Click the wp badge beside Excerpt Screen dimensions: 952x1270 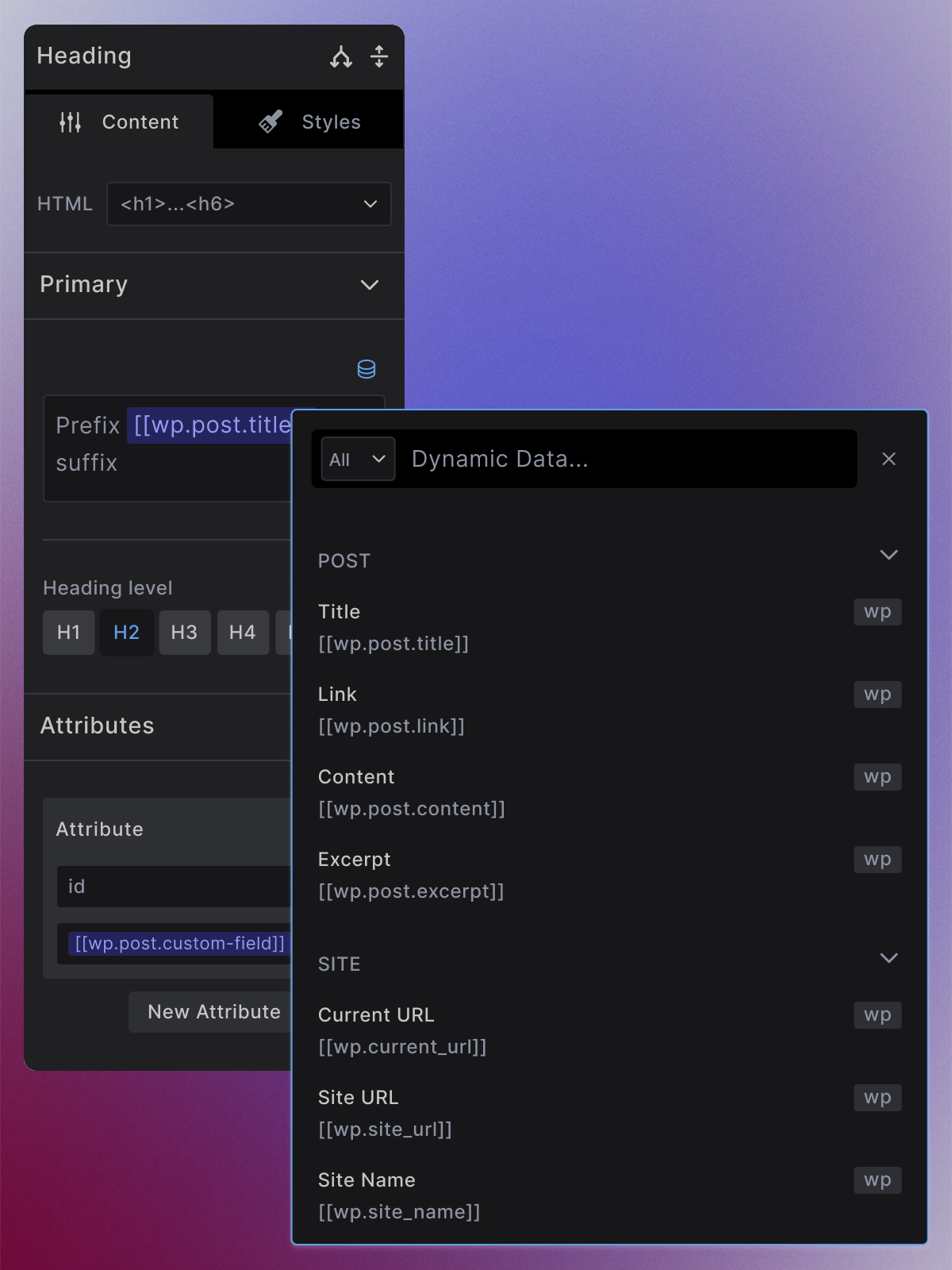(877, 860)
